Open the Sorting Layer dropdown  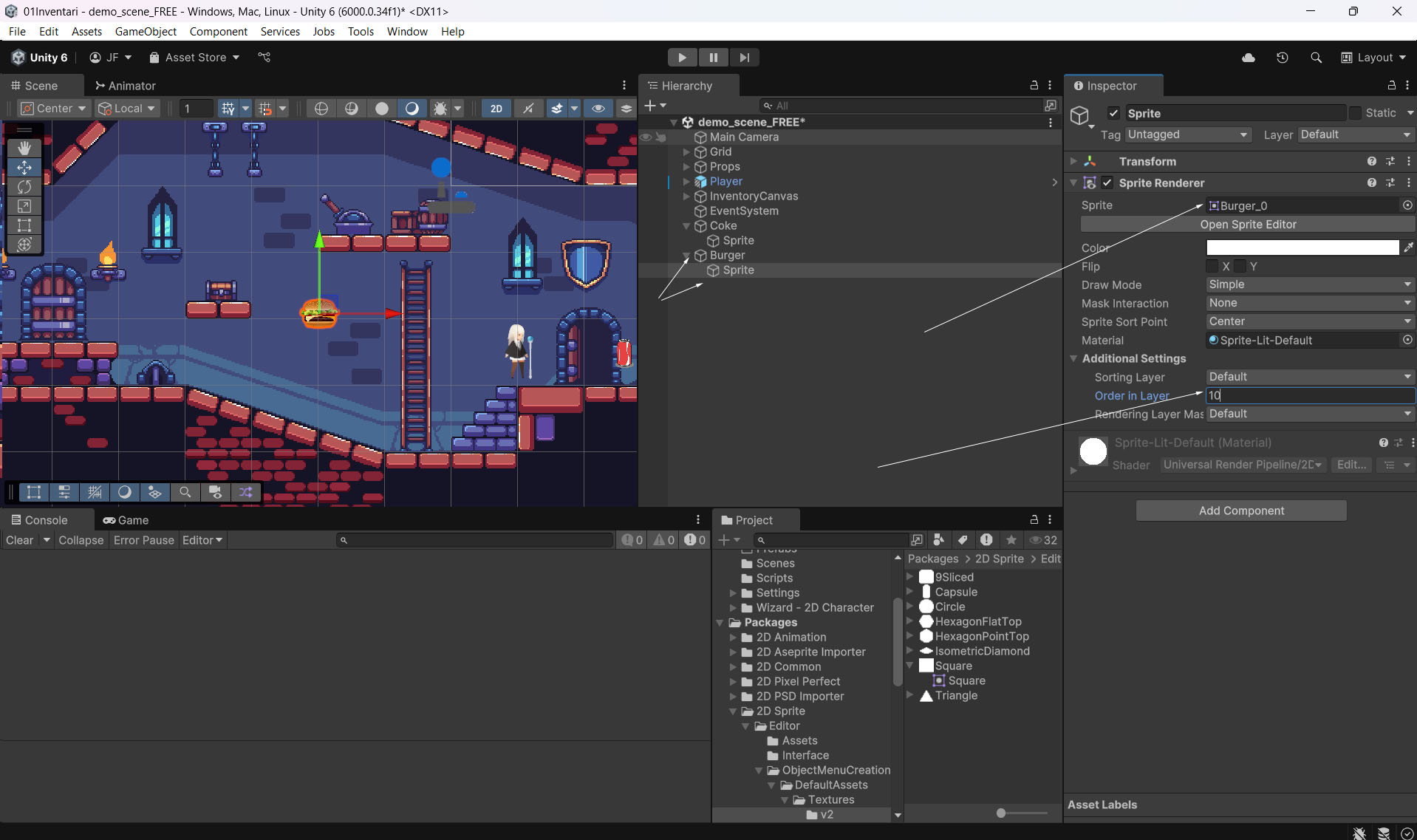click(x=1309, y=377)
